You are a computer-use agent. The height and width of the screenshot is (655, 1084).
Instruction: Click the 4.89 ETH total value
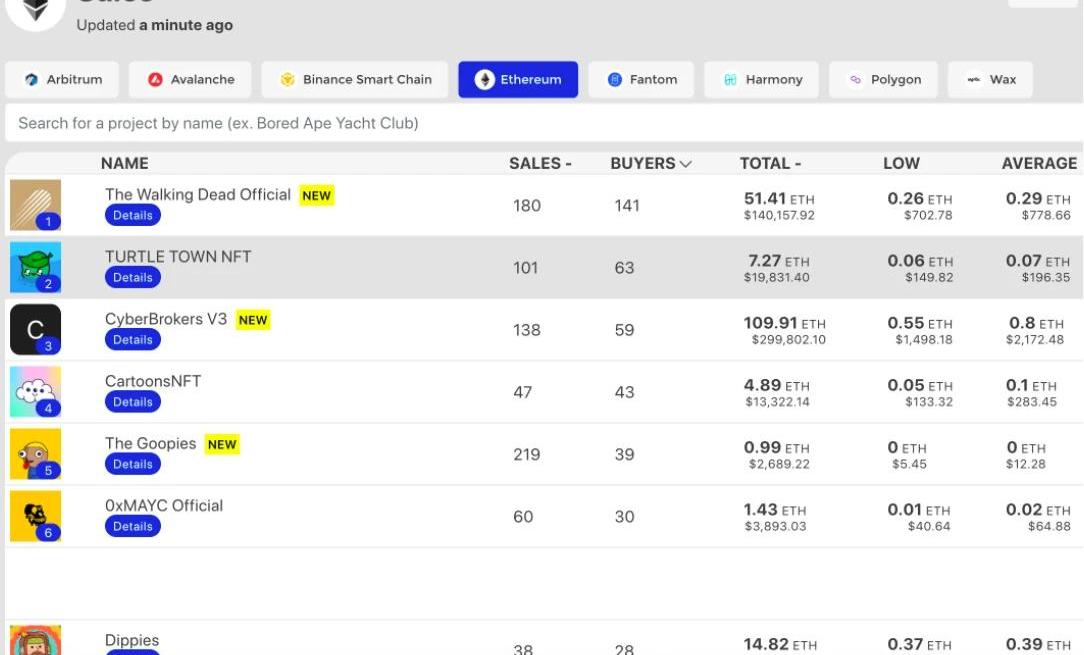pyautogui.click(x=776, y=385)
